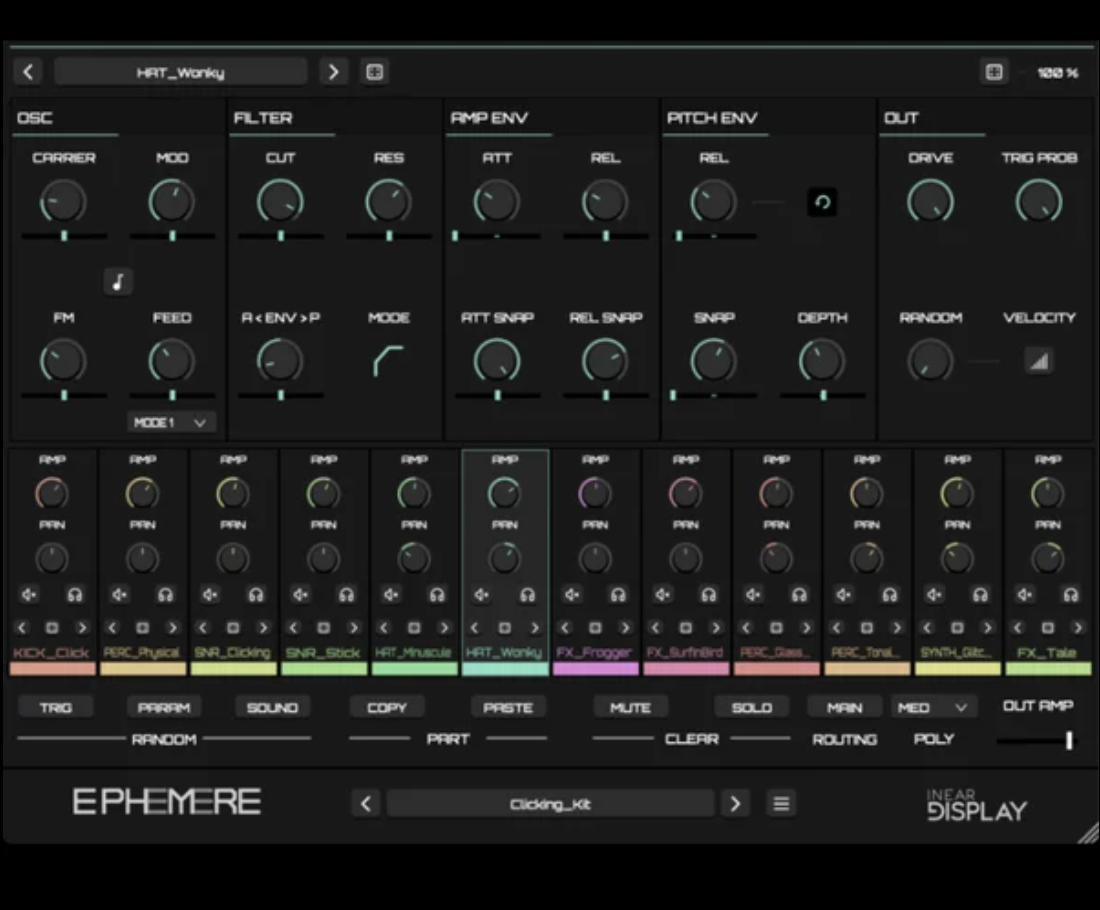Click the dice icon beside 100 % zoom
This screenshot has height=910, width=1100.
pyautogui.click(x=994, y=72)
